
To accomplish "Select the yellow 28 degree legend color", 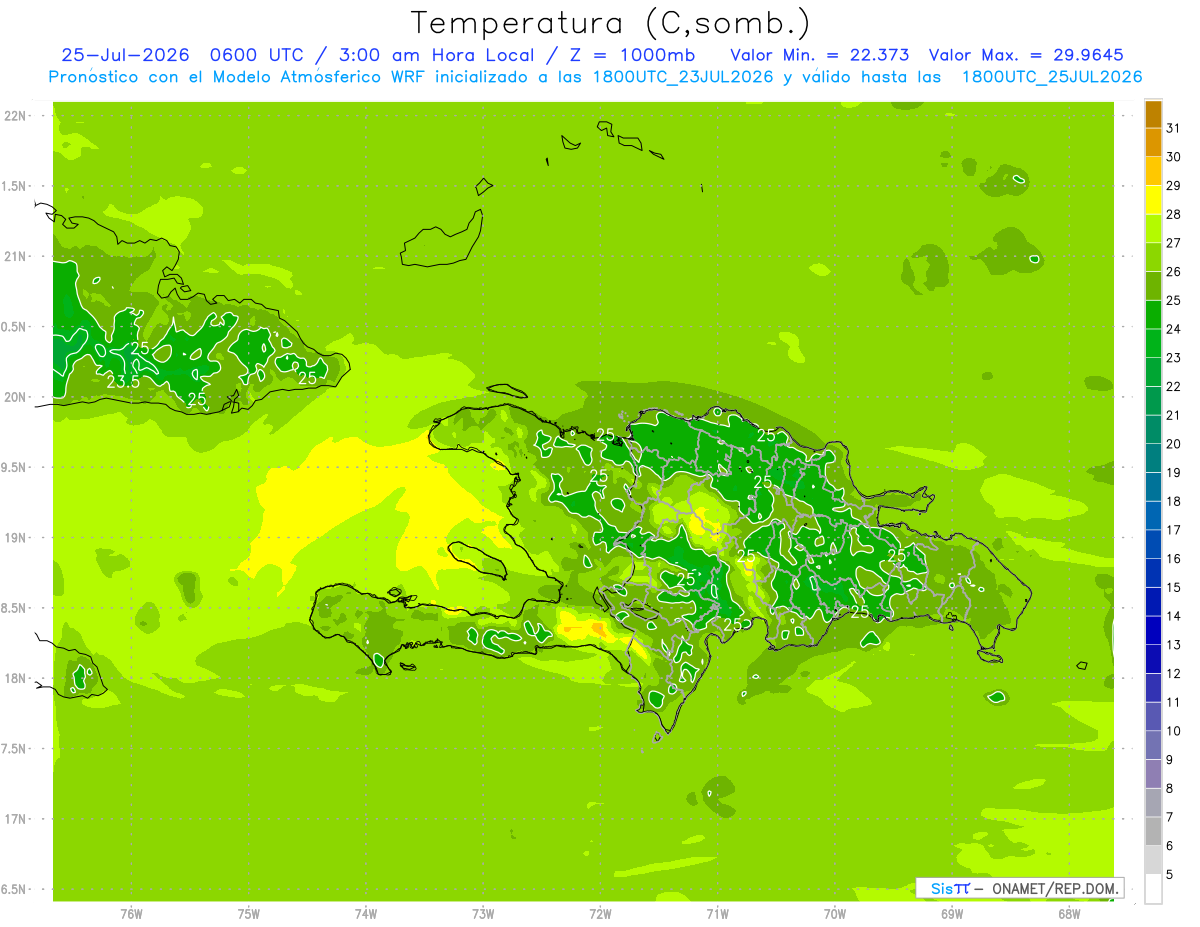I will point(1153,201).
